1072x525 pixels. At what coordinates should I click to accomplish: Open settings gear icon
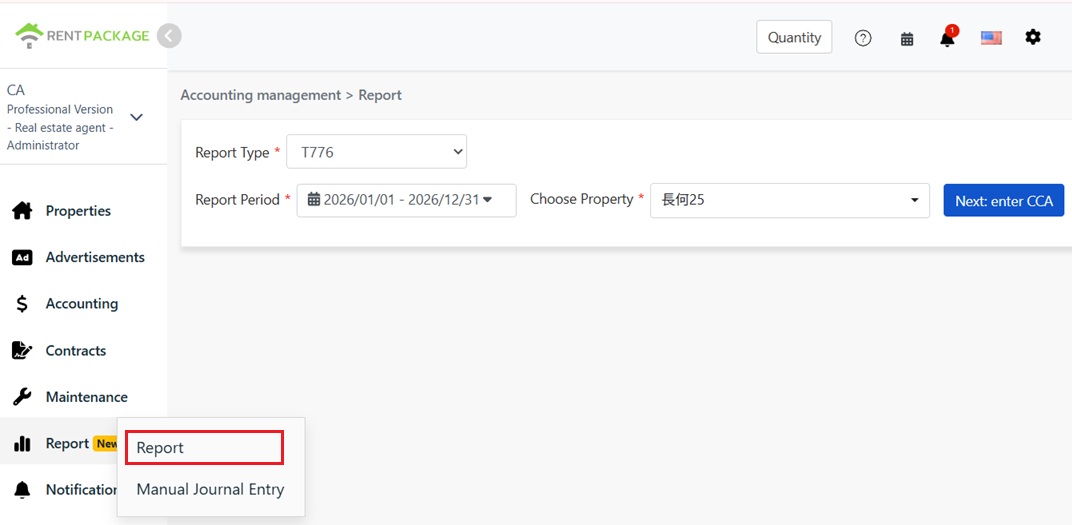pos(1032,37)
